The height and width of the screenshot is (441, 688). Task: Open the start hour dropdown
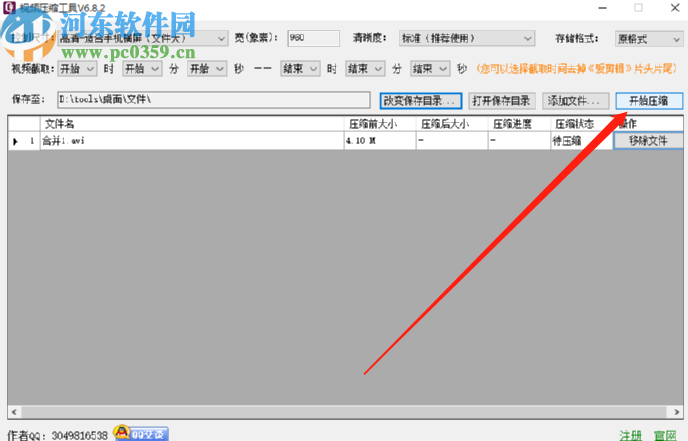click(x=77, y=69)
